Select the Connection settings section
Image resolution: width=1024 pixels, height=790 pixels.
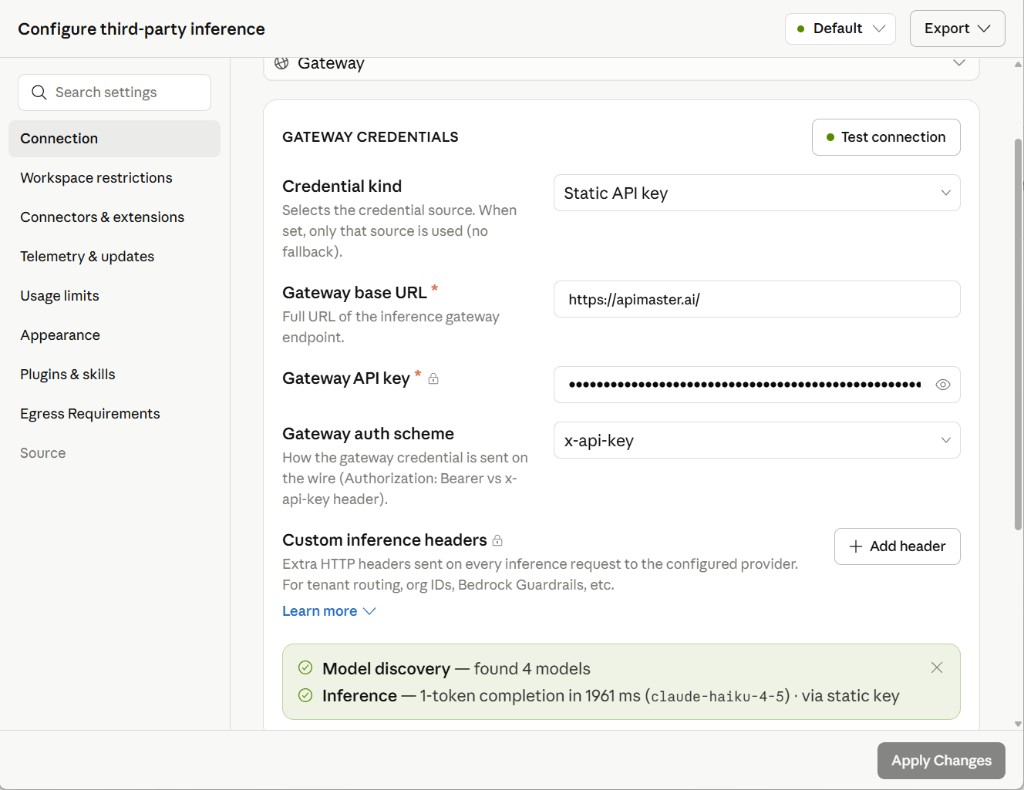(x=114, y=138)
